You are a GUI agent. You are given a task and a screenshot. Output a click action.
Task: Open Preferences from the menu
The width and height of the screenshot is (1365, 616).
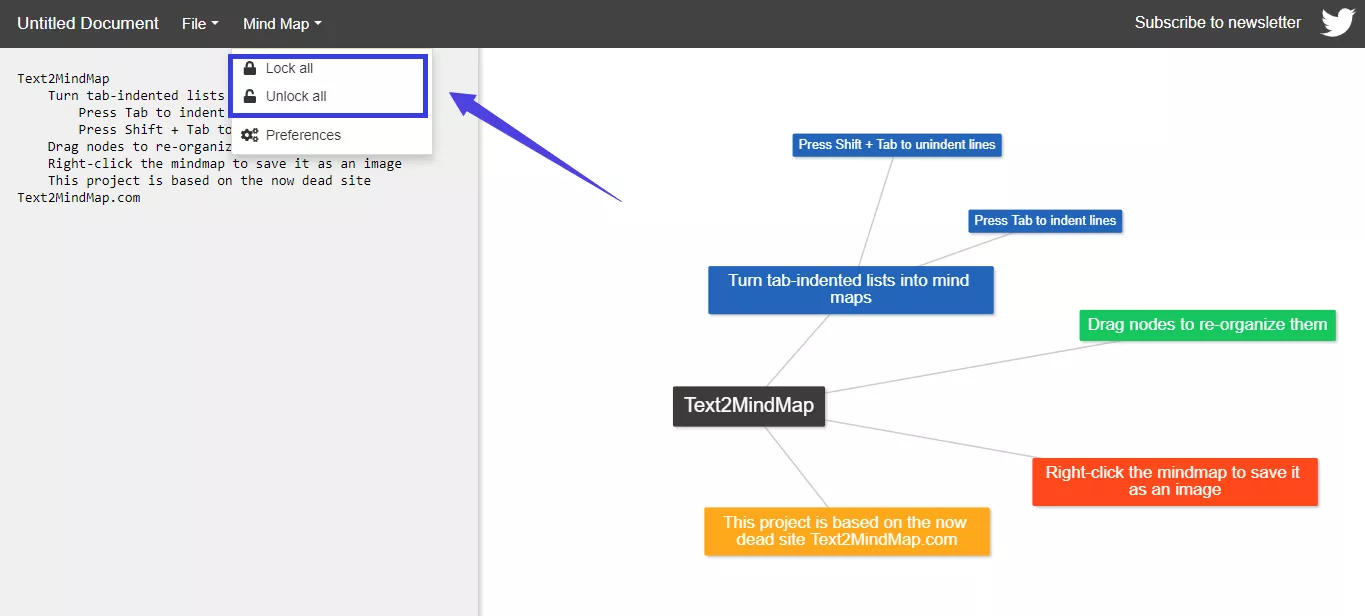click(302, 134)
